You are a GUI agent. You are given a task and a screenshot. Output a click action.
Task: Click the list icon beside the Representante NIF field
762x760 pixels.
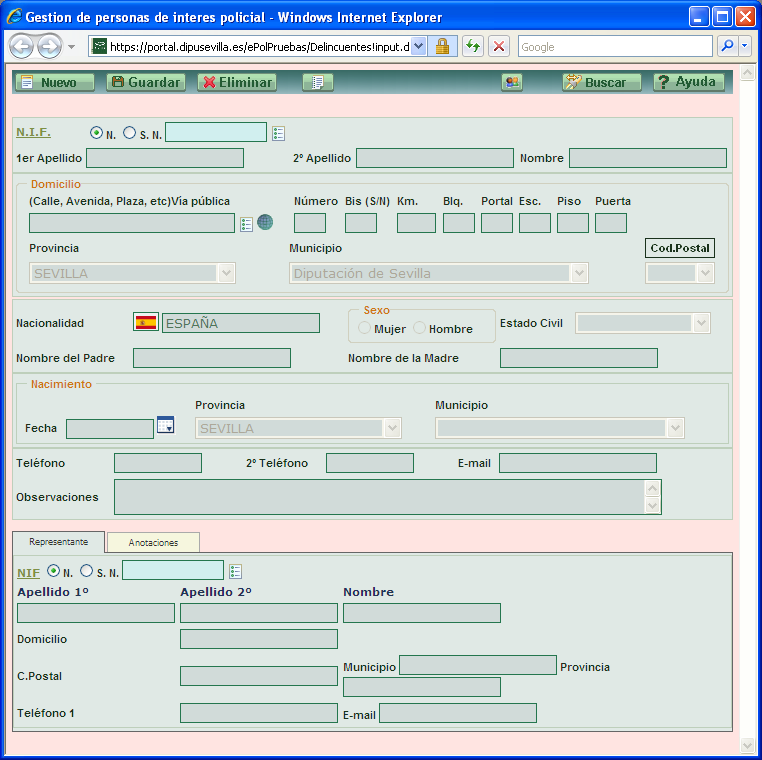236,571
